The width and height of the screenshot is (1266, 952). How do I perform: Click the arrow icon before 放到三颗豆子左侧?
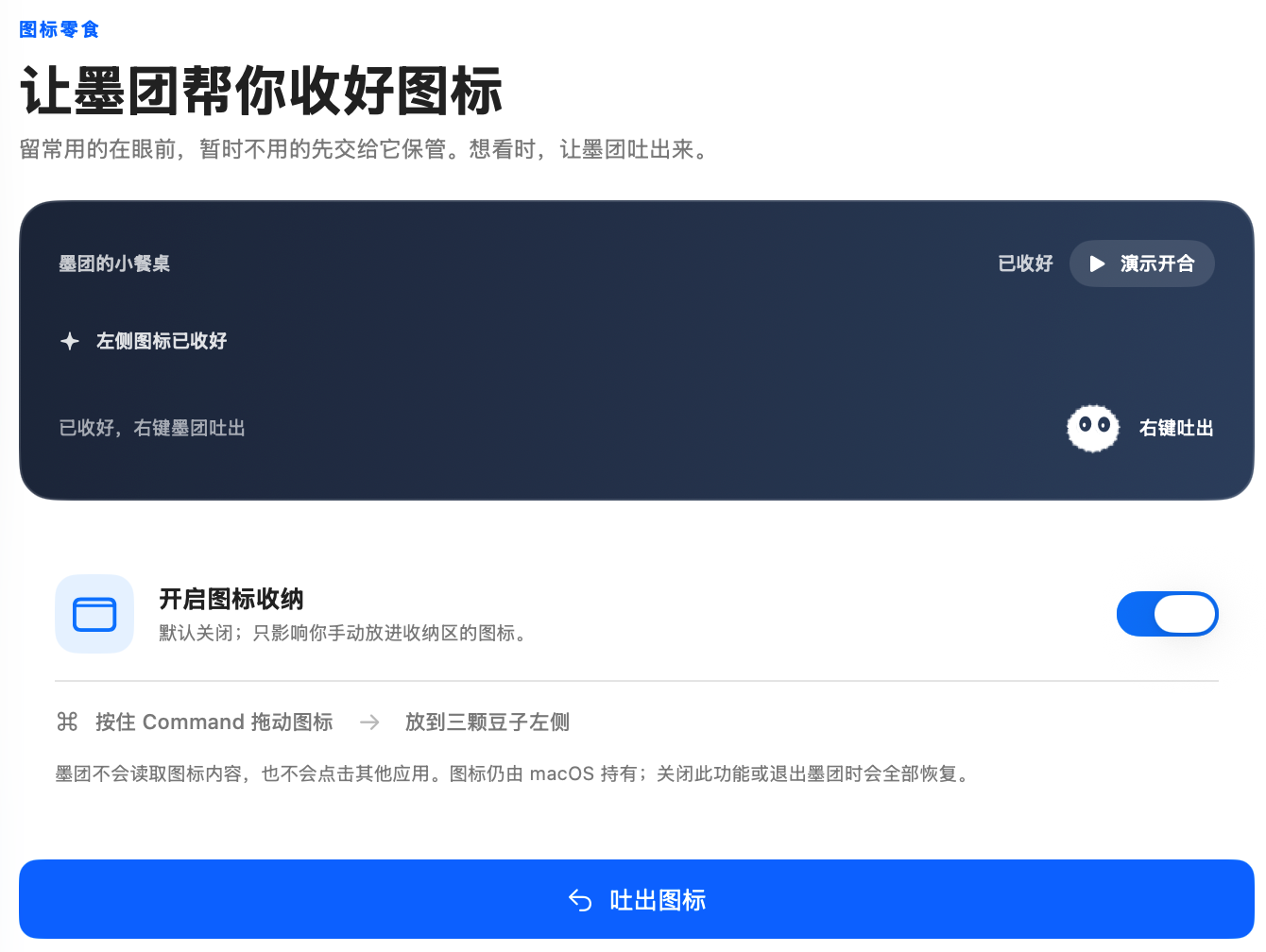pyautogui.click(x=369, y=722)
